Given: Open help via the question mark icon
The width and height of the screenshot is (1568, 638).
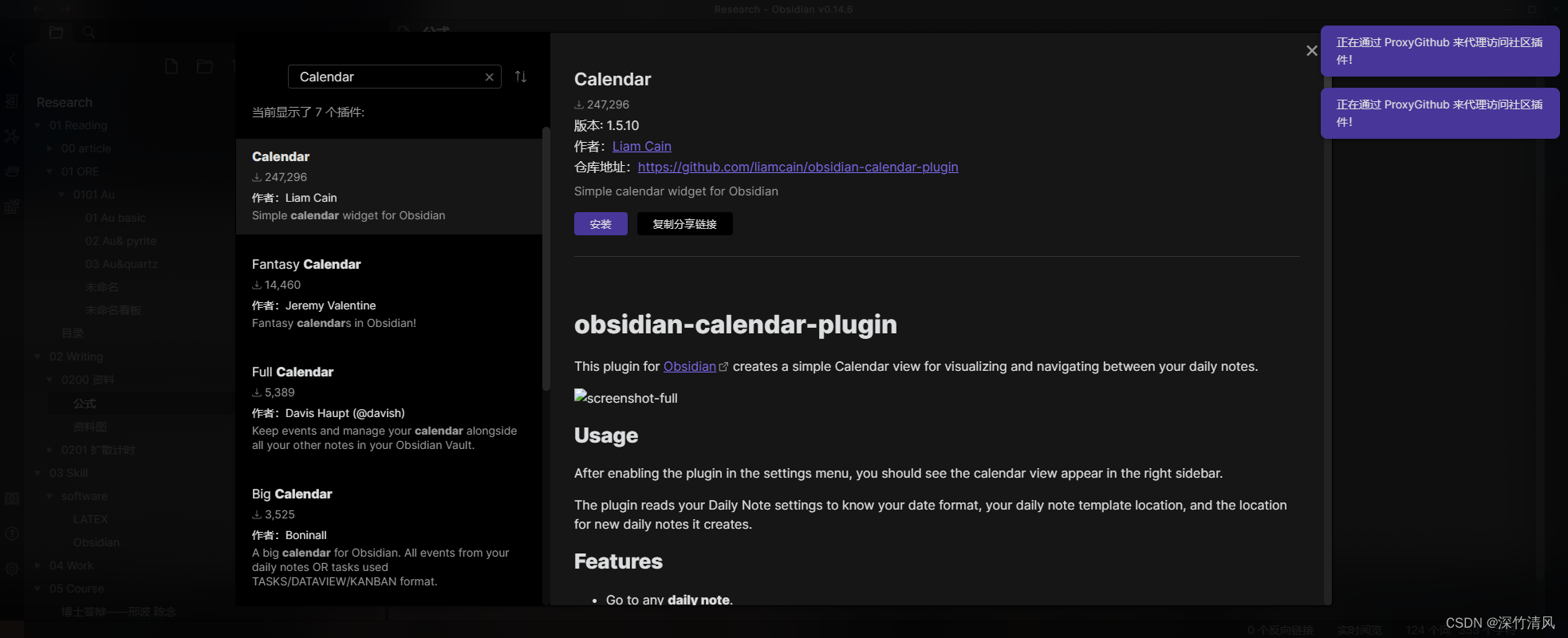Looking at the screenshot, I should pos(12,532).
